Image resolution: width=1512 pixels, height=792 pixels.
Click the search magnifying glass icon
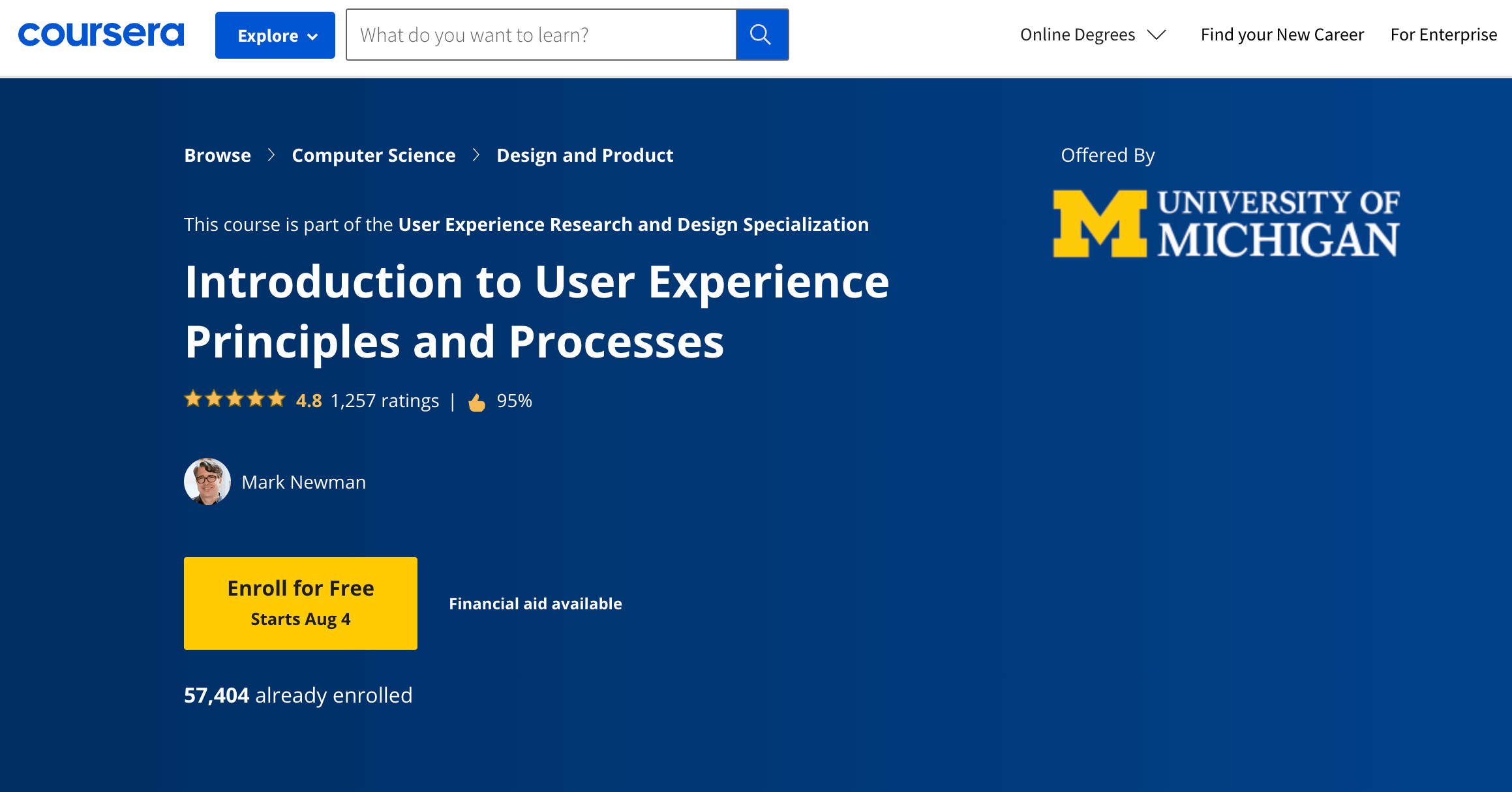click(x=761, y=34)
